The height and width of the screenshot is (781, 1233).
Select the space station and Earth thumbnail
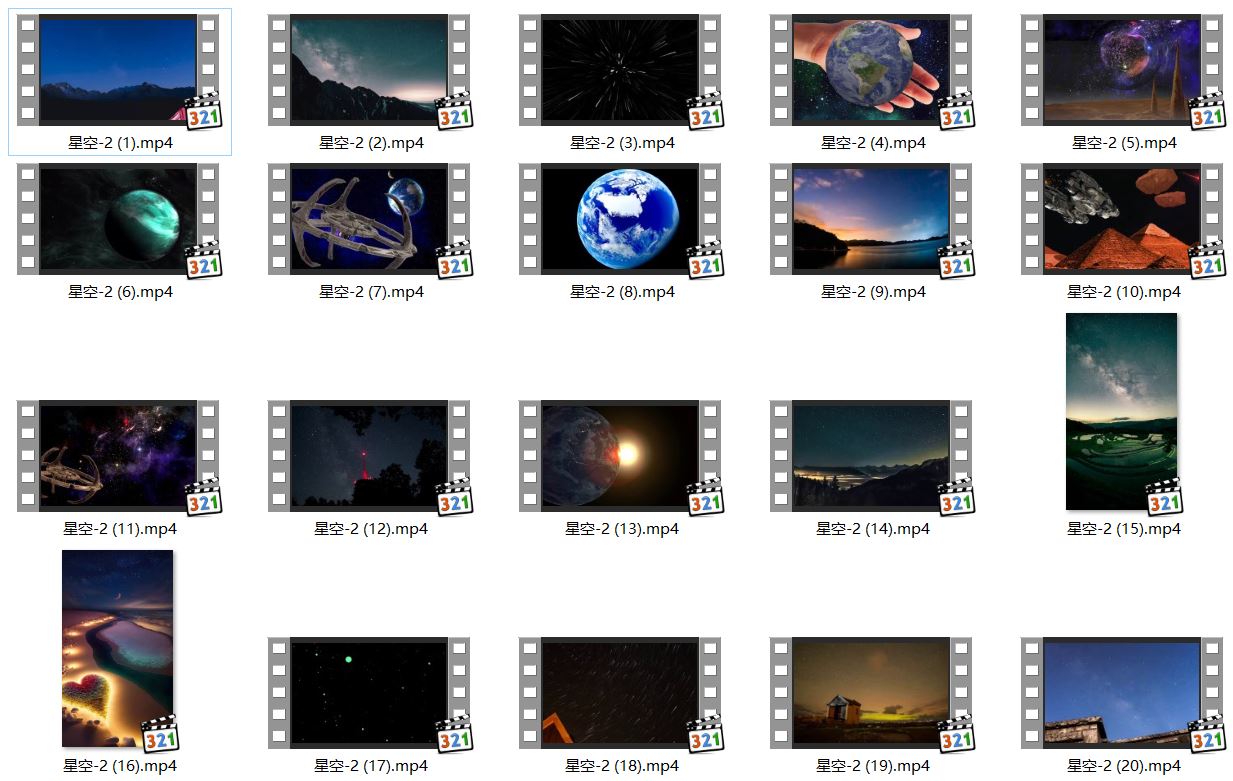[x=369, y=219]
